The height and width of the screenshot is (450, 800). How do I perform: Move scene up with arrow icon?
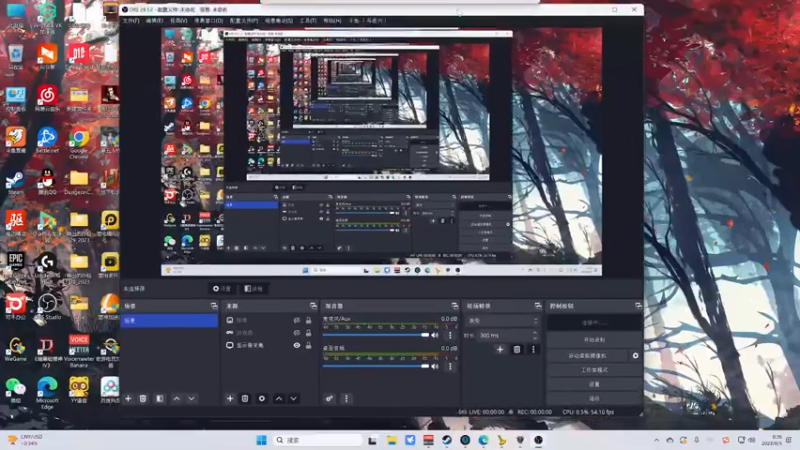[177, 398]
